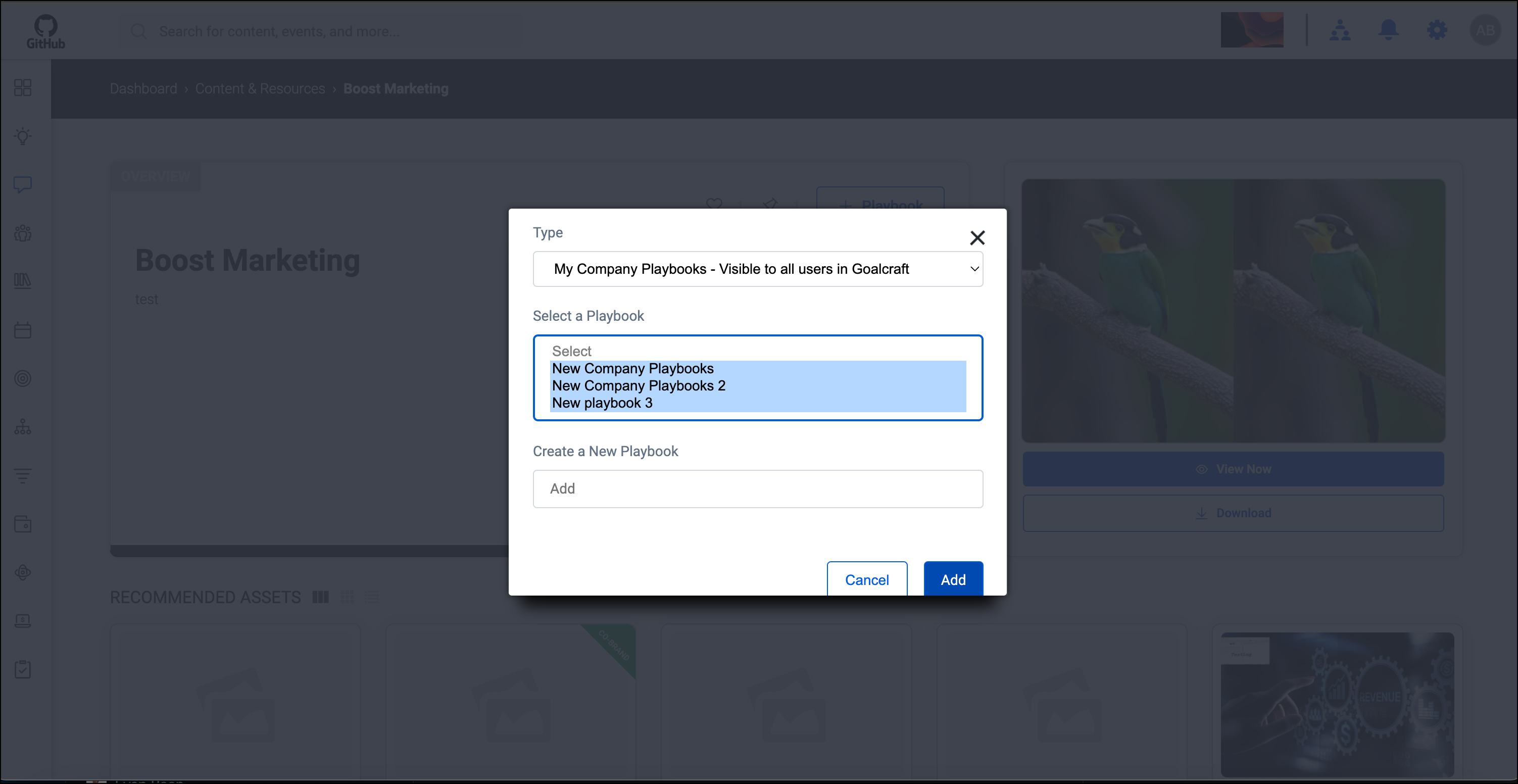Screen dimensions: 1518x784
Task: Click Boost Marketing breadcrumb
Action: click(x=396, y=88)
